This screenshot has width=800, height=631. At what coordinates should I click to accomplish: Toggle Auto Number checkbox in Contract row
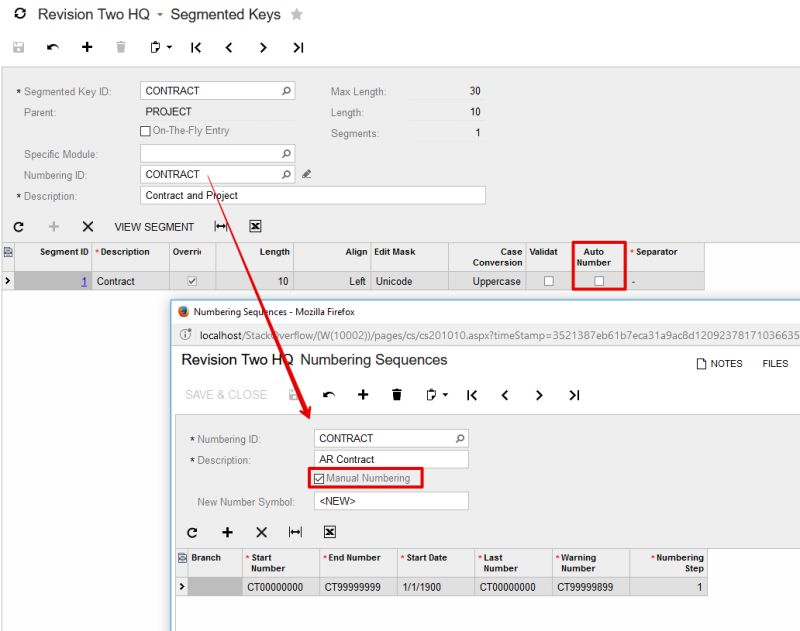(599, 281)
